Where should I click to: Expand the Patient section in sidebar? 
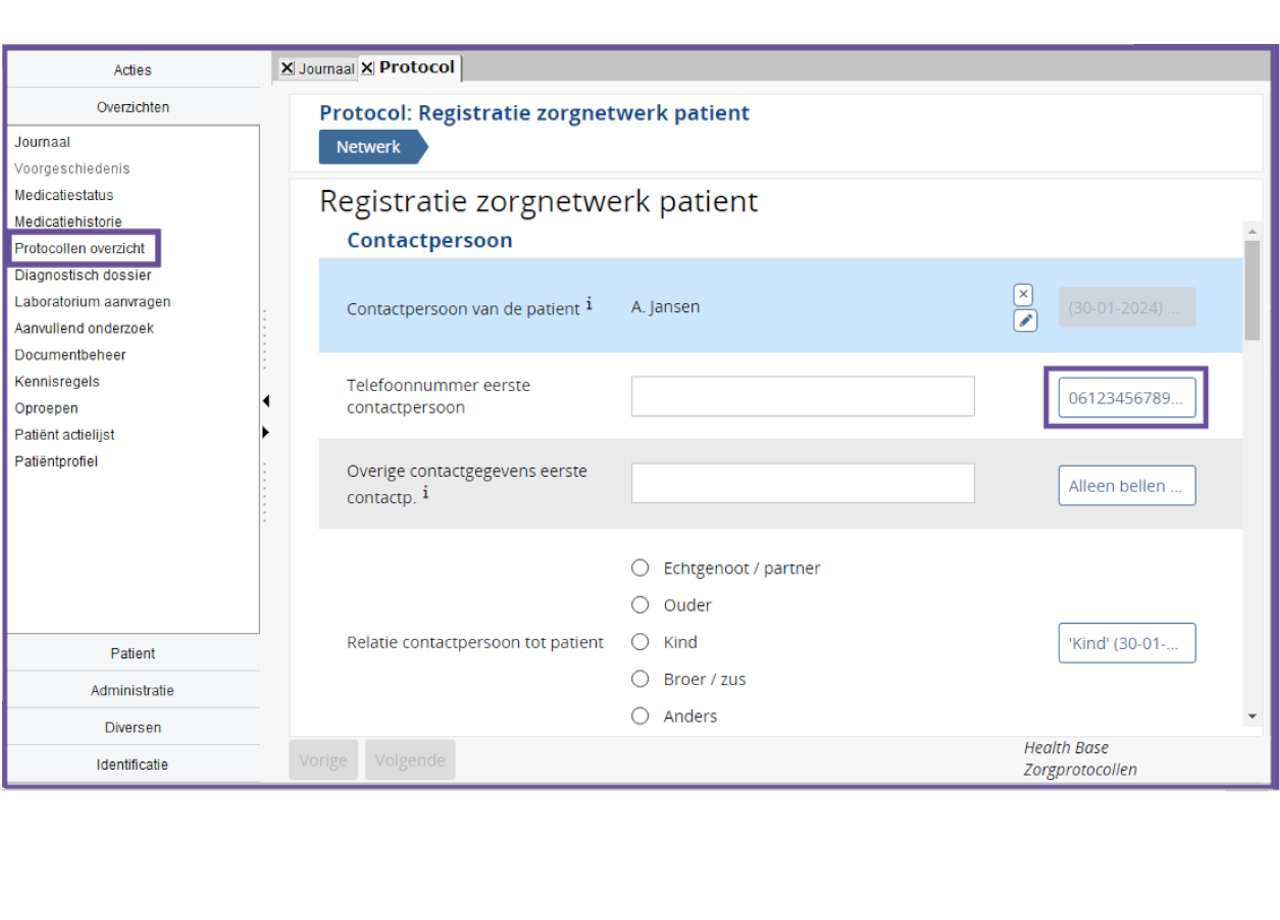[133, 653]
